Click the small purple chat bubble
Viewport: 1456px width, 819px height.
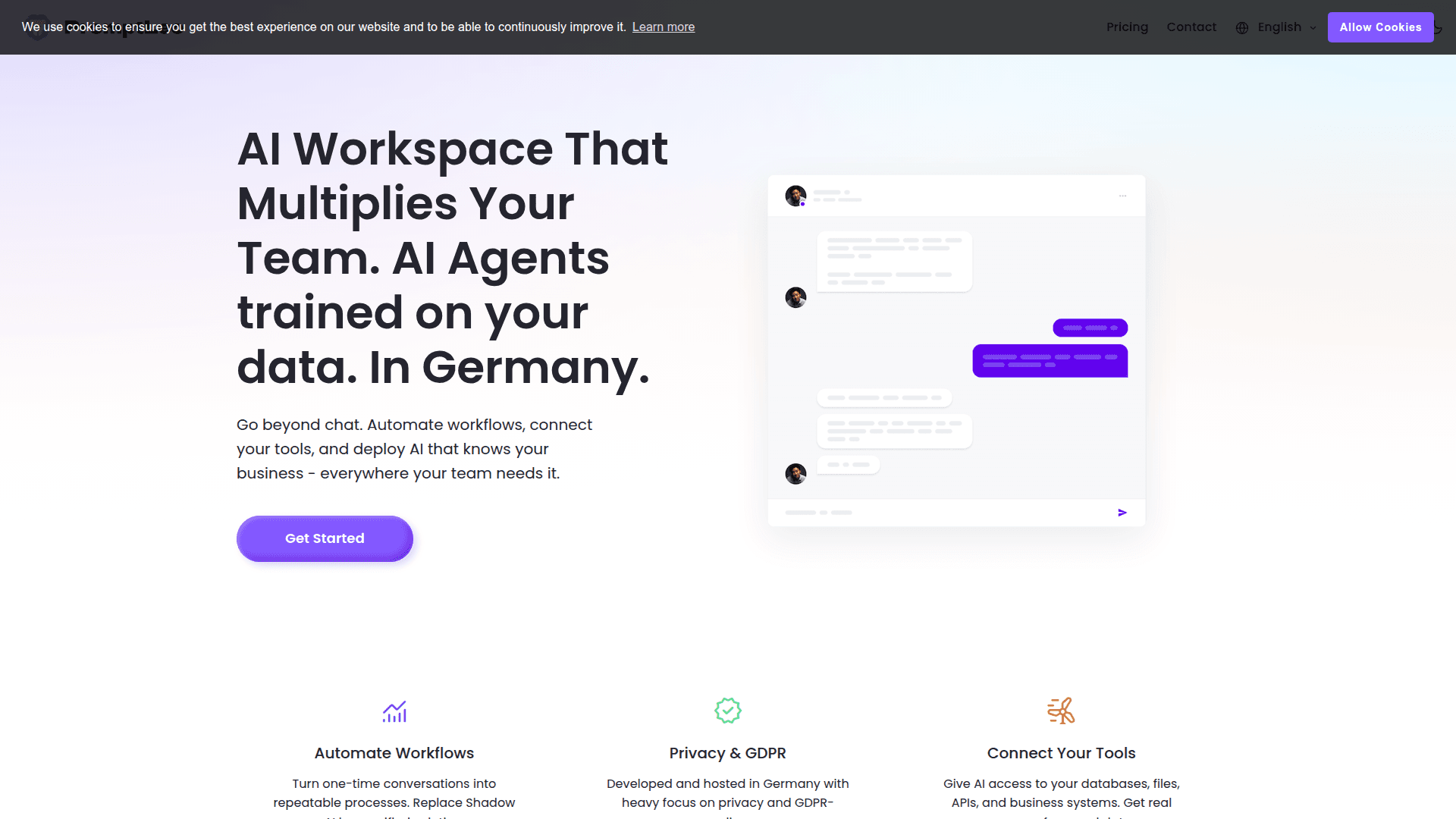point(1090,328)
